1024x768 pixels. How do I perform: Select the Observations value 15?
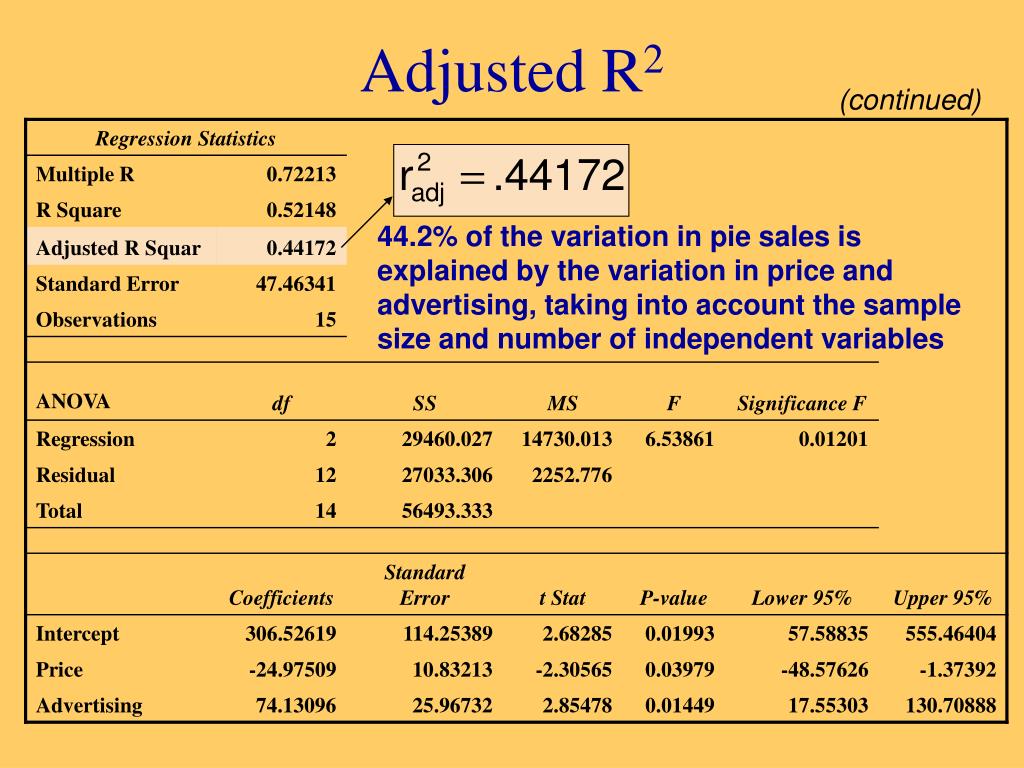coord(326,320)
